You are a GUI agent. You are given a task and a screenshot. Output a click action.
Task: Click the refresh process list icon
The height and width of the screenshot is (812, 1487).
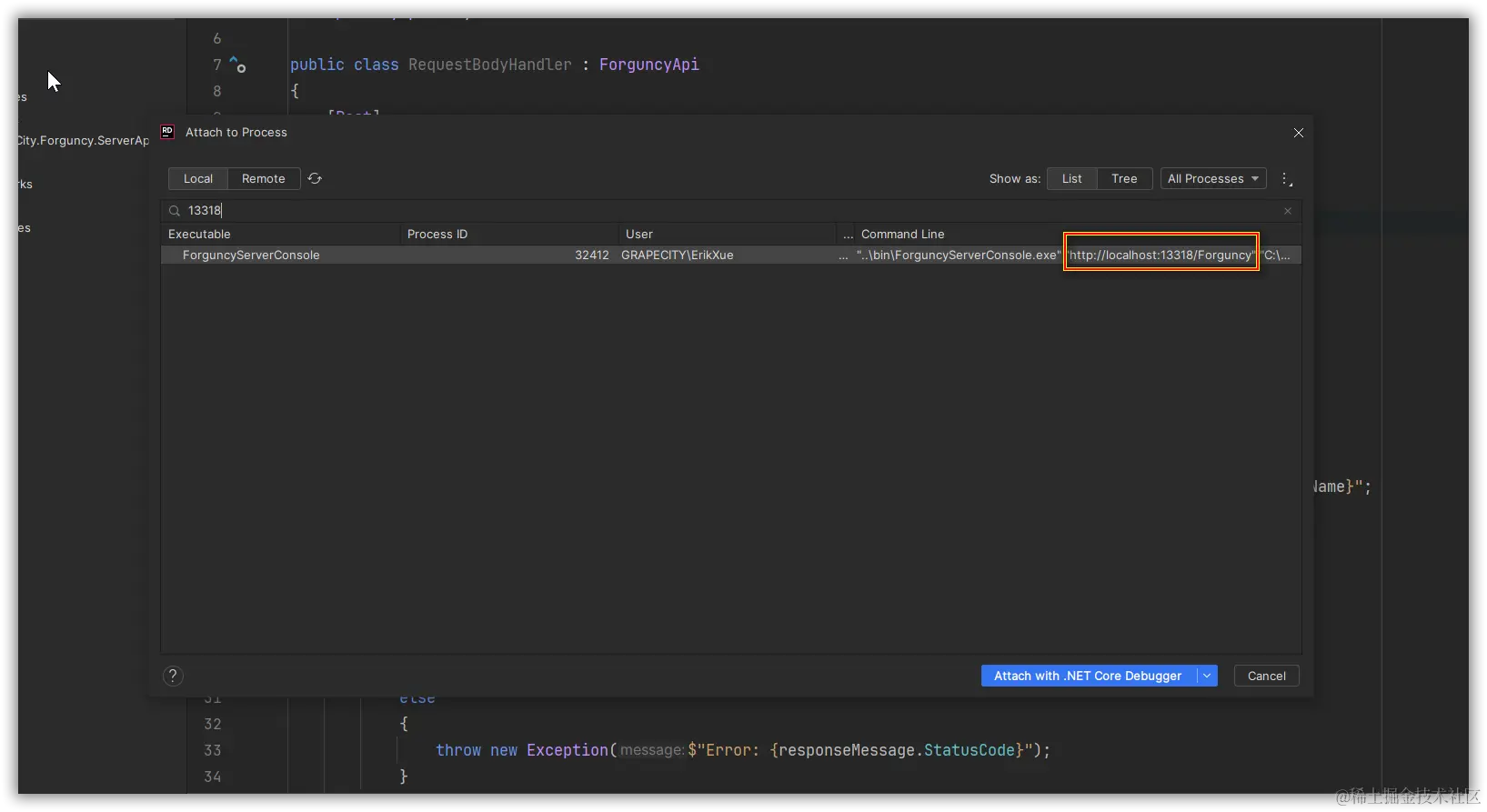[x=315, y=178]
